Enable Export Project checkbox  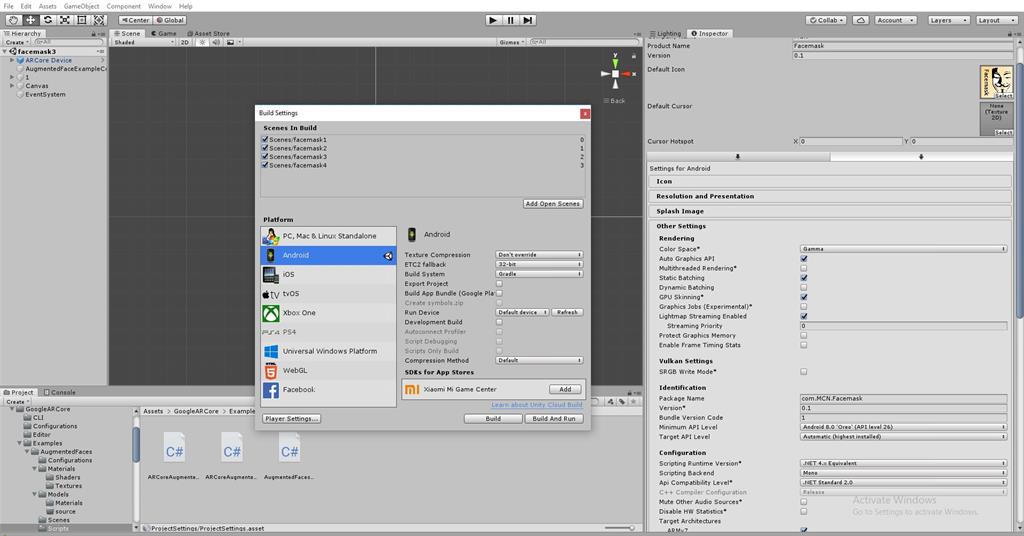point(499,283)
